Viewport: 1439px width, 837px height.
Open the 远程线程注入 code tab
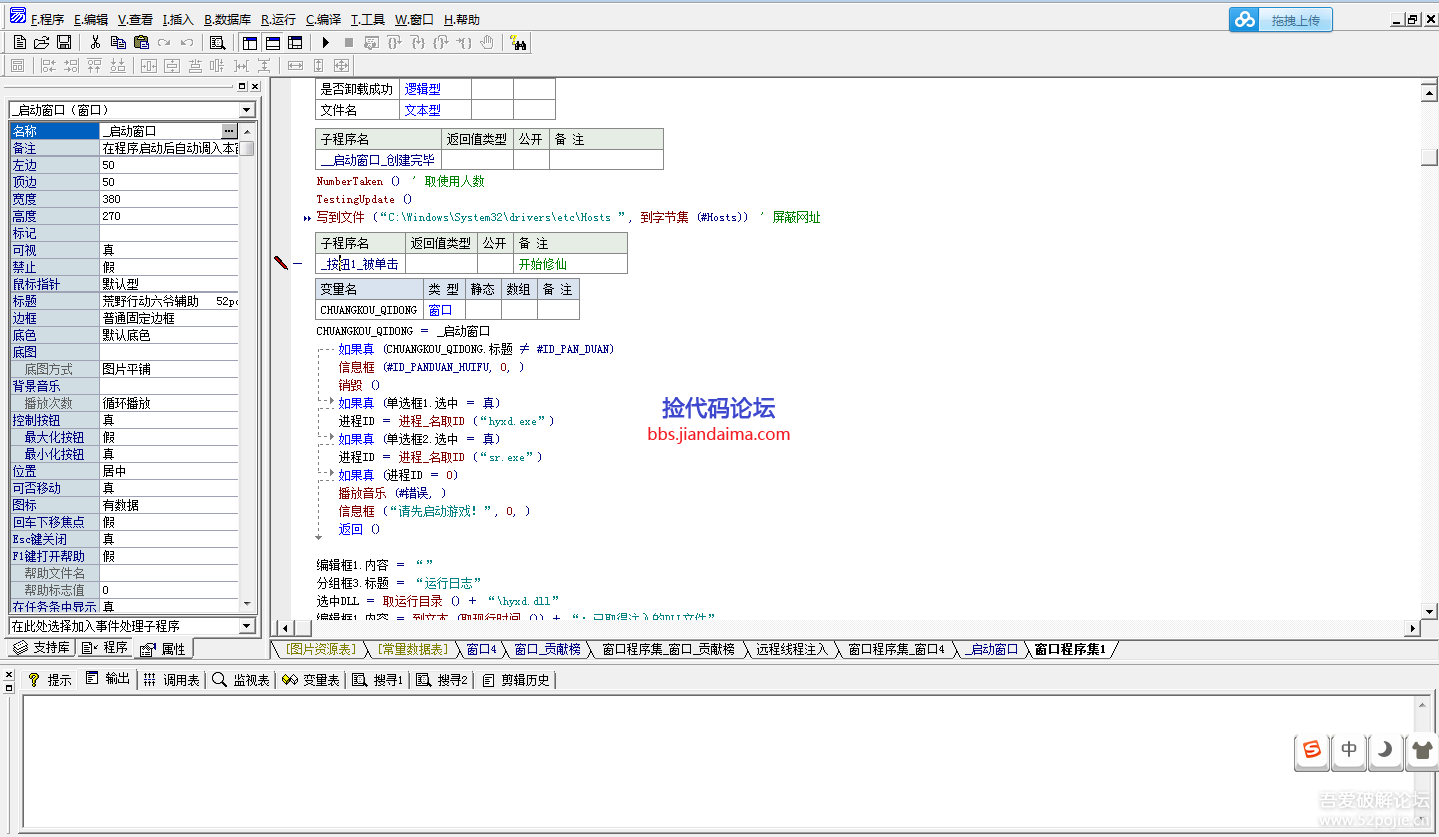coord(792,650)
